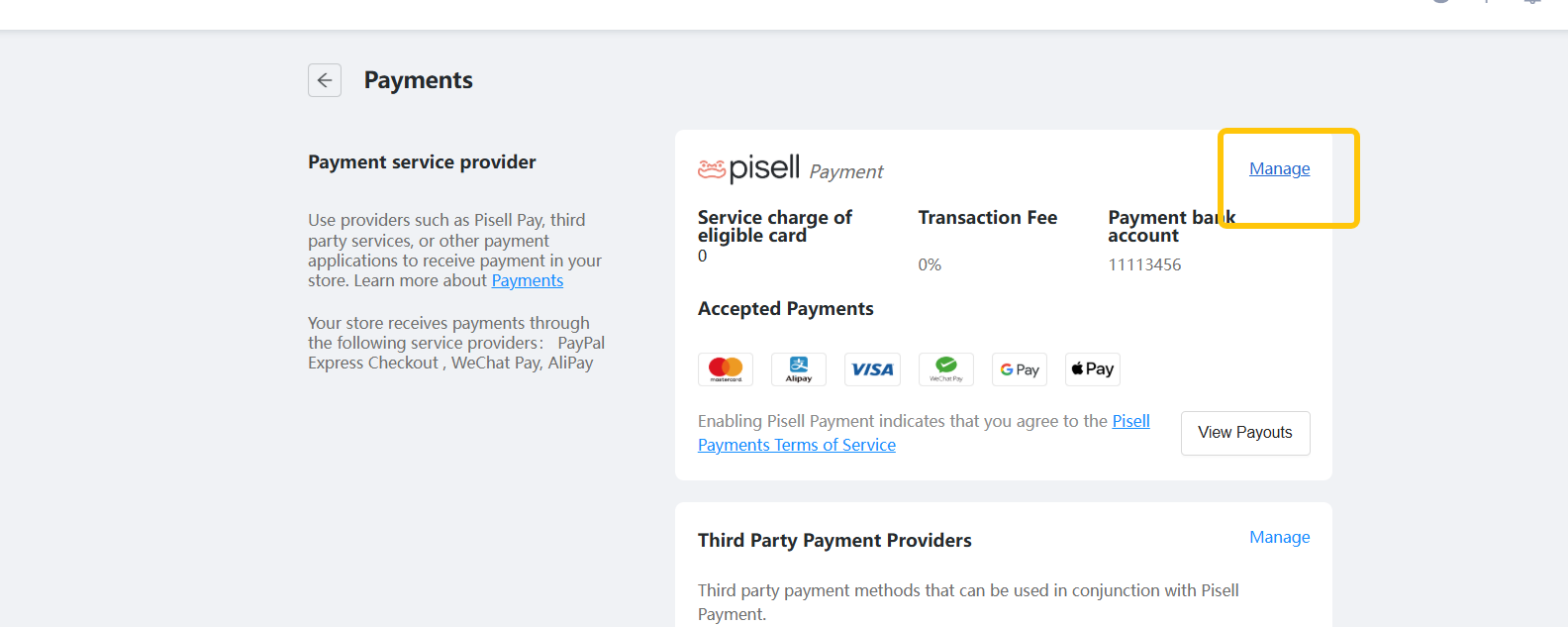Click the Payments page title
The width and height of the screenshot is (1568, 627).
pyautogui.click(x=418, y=80)
